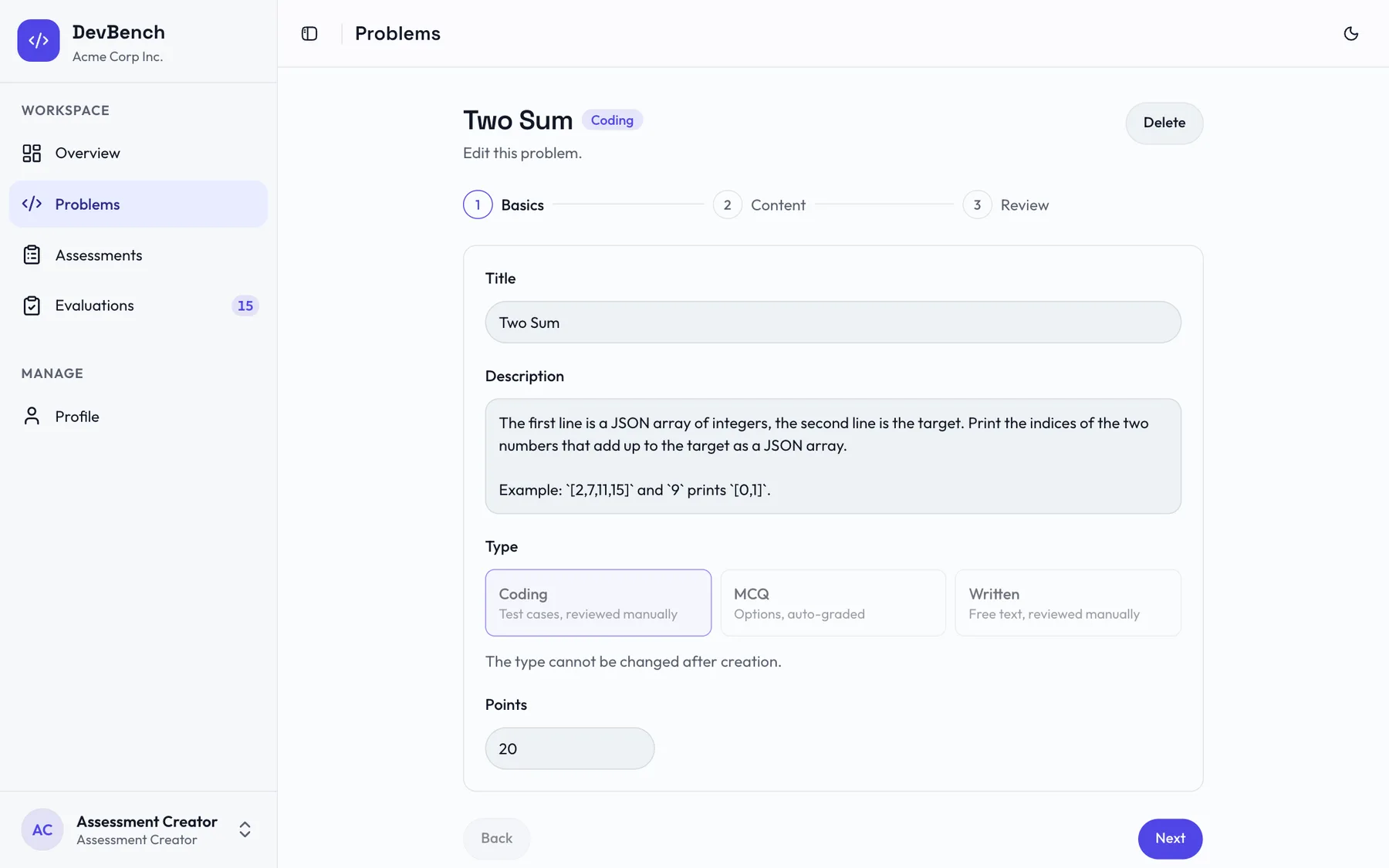Click the Profile person icon
Viewport: 1389px width, 868px height.
pos(32,416)
